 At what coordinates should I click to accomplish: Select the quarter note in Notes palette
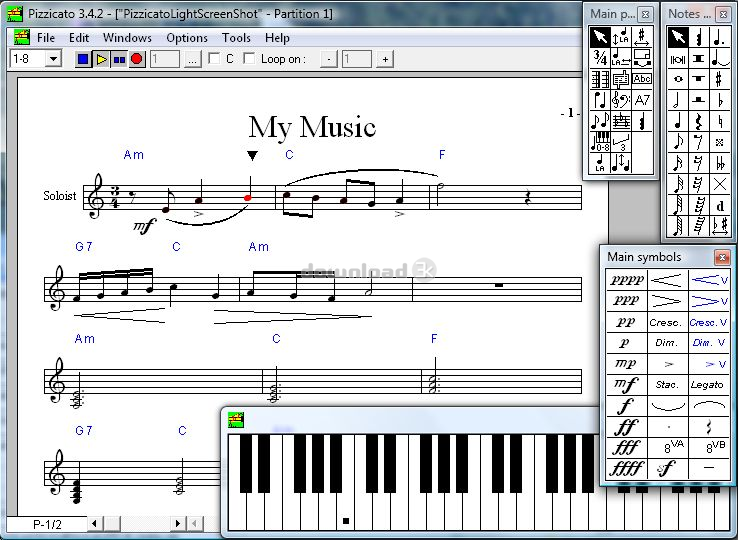pos(678,121)
